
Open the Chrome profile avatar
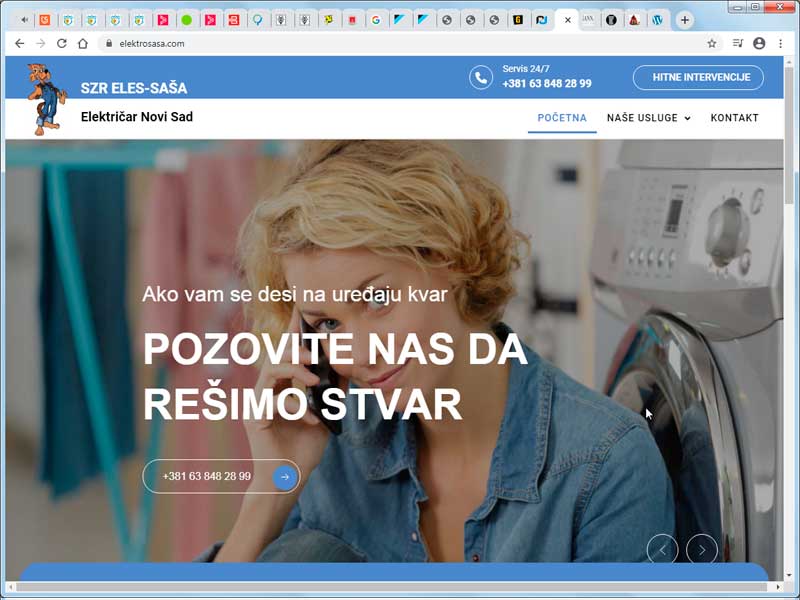click(759, 43)
